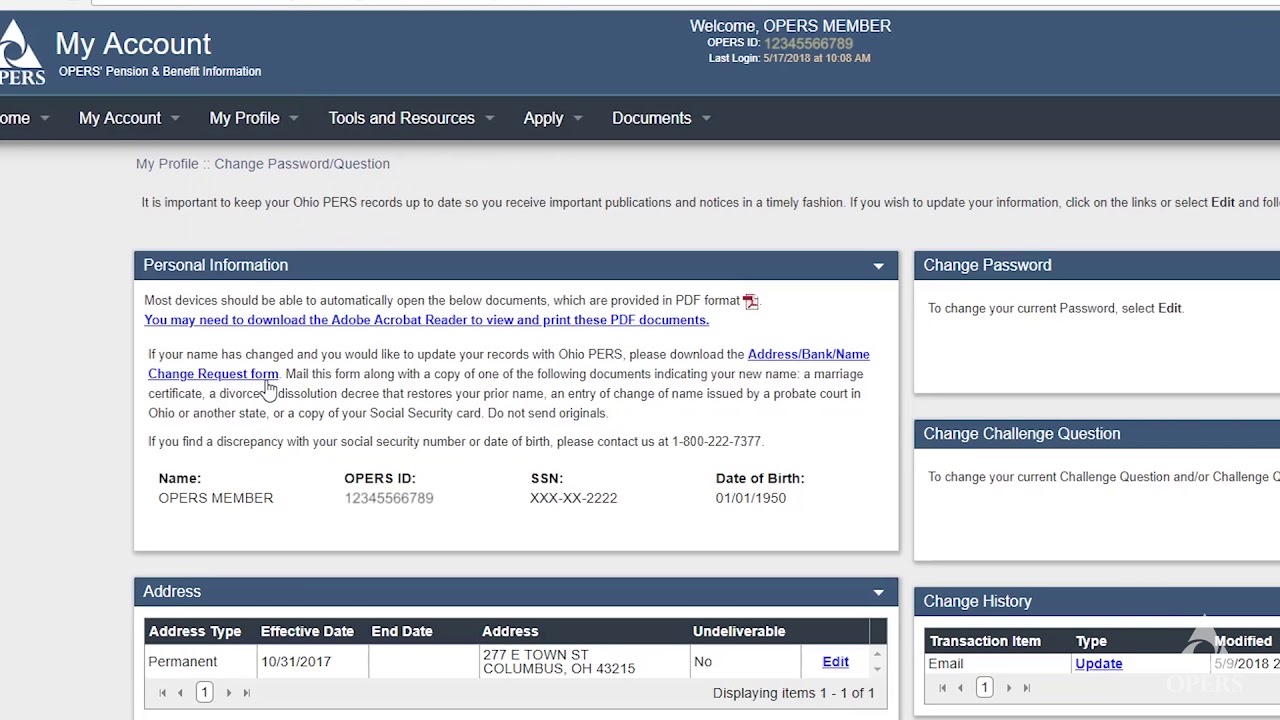Select page 1 in Change History pager

[x=984, y=687]
